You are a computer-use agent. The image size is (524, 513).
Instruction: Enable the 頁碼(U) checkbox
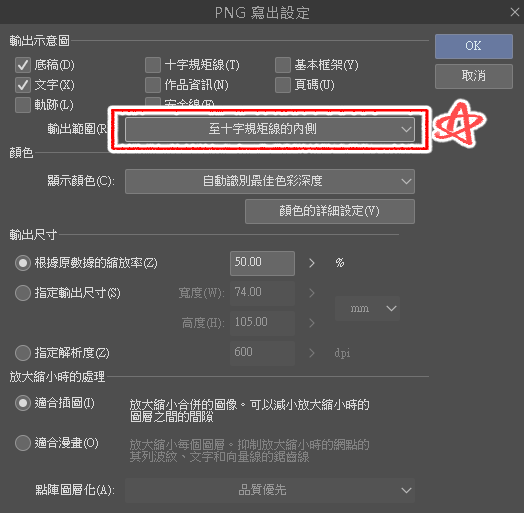coord(283,85)
